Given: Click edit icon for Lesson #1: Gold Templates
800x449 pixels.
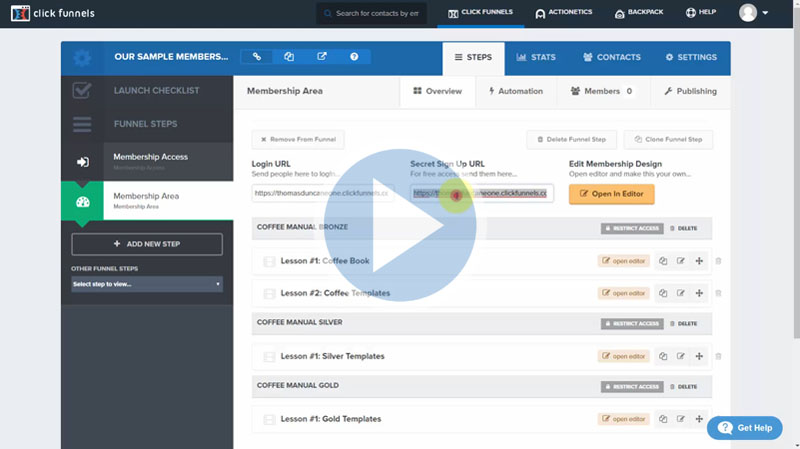Looking at the screenshot, I should pos(680,419).
